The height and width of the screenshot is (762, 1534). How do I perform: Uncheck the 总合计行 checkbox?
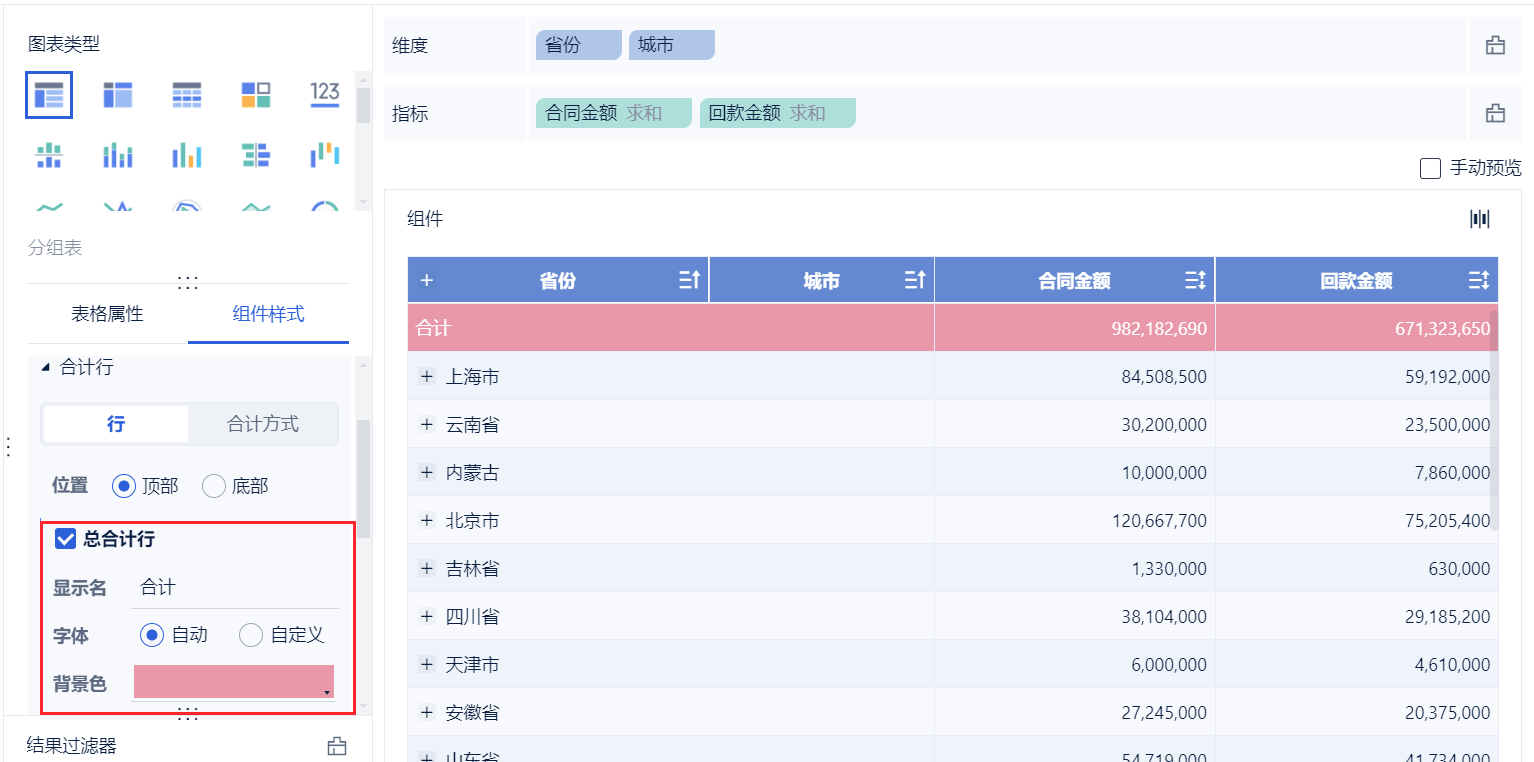(x=66, y=539)
